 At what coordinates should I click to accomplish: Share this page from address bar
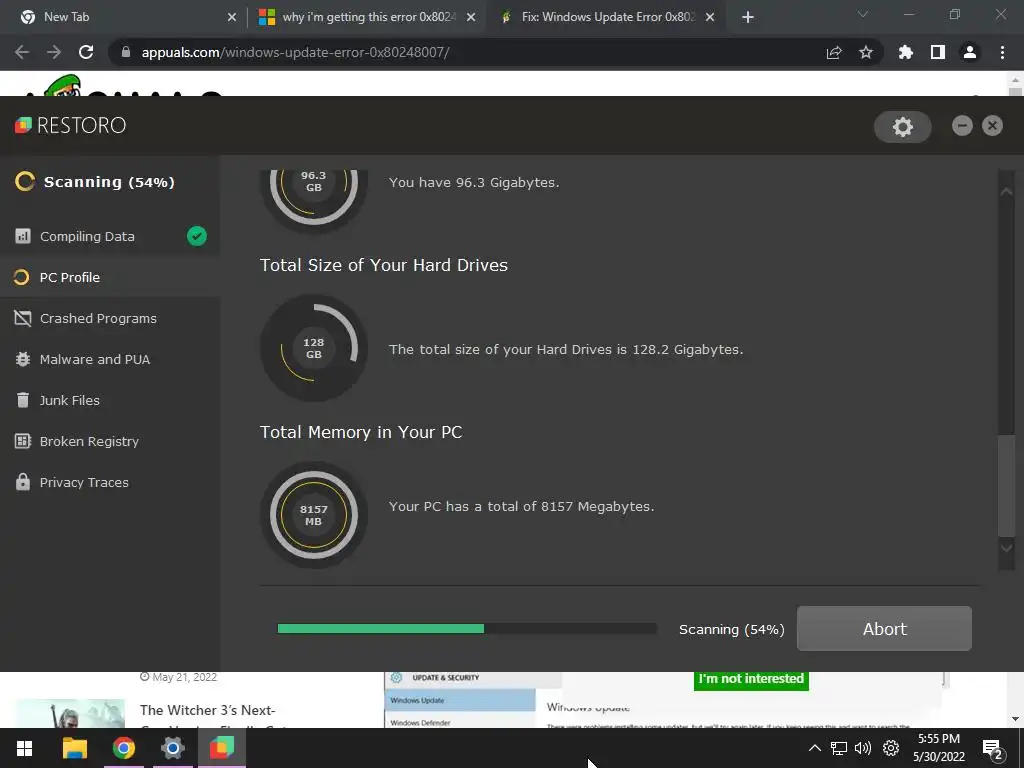coord(834,52)
